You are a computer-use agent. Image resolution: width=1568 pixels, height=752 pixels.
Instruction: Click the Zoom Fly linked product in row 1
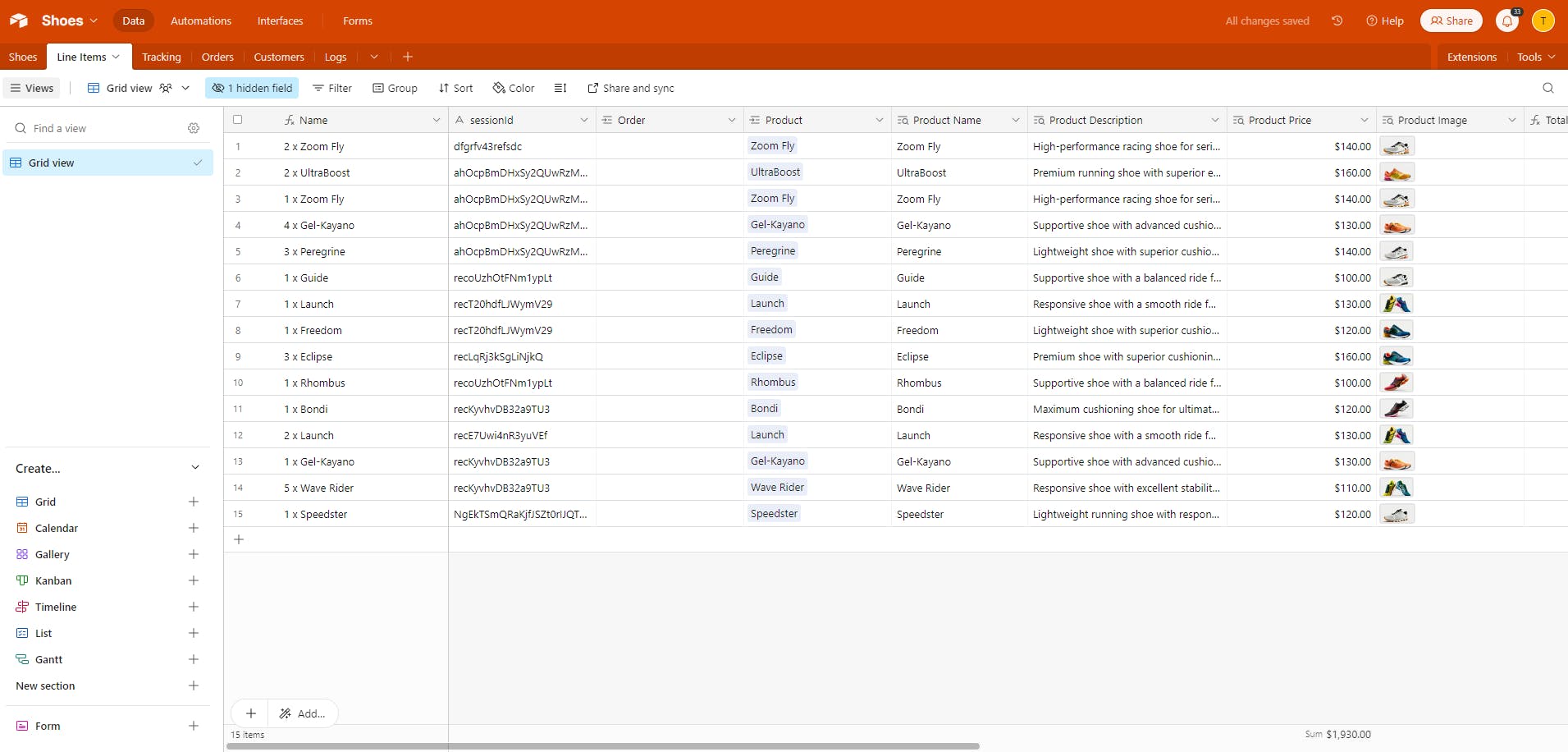[773, 146]
